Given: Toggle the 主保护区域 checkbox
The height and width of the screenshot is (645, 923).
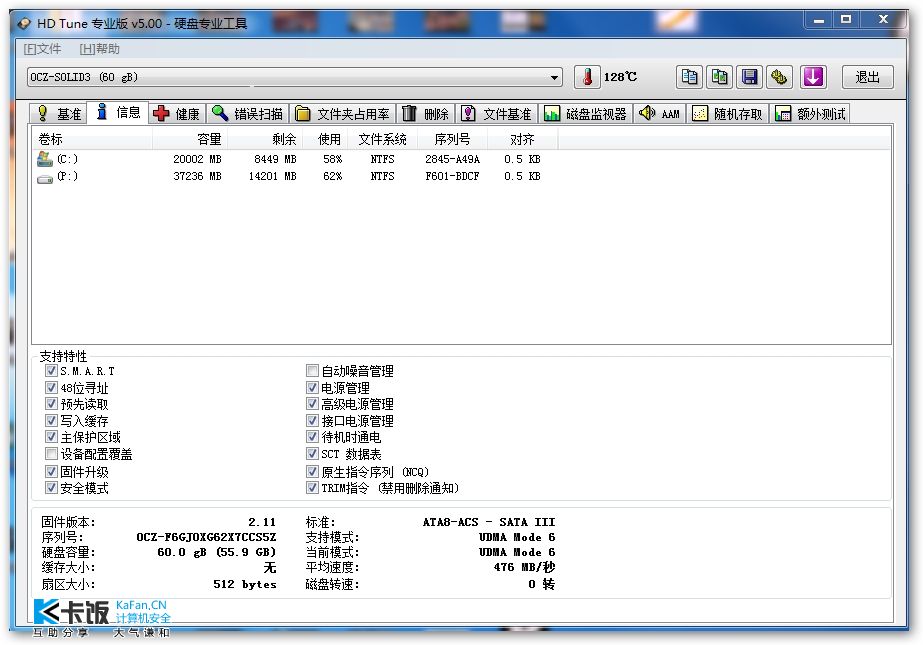Looking at the screenshot, I should 51,437.
